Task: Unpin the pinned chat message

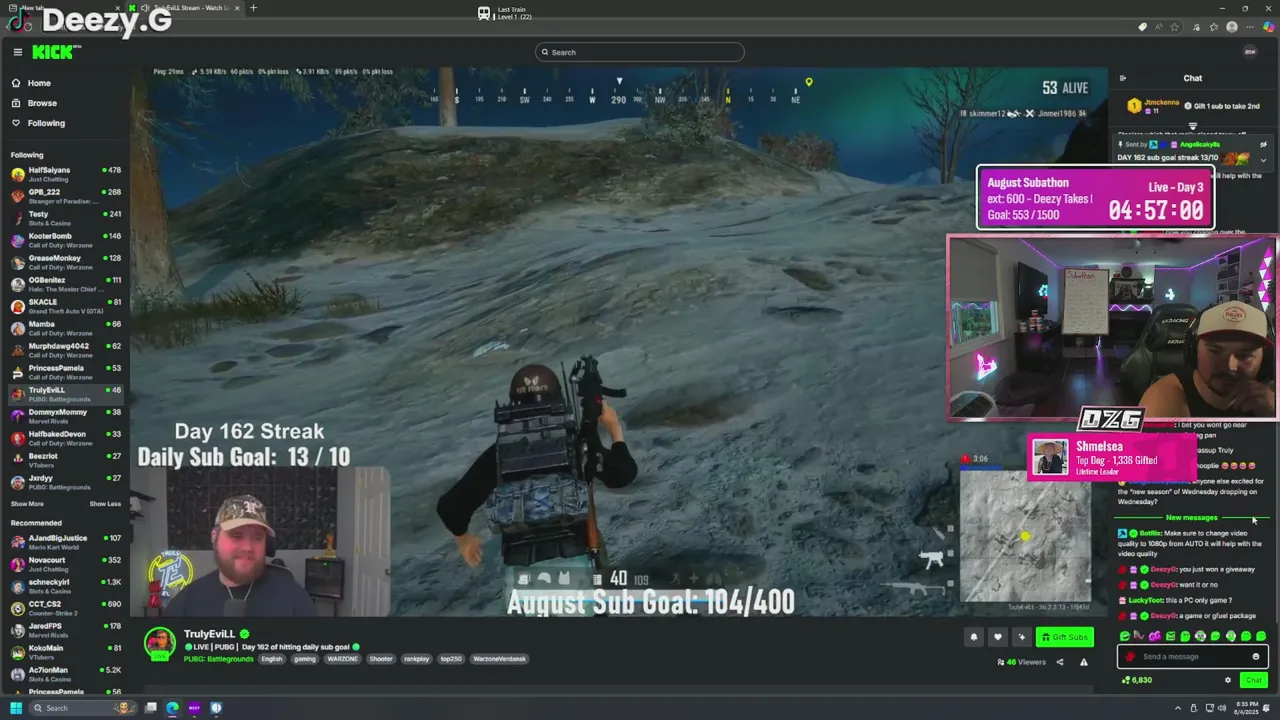Action: [1263, 144]
